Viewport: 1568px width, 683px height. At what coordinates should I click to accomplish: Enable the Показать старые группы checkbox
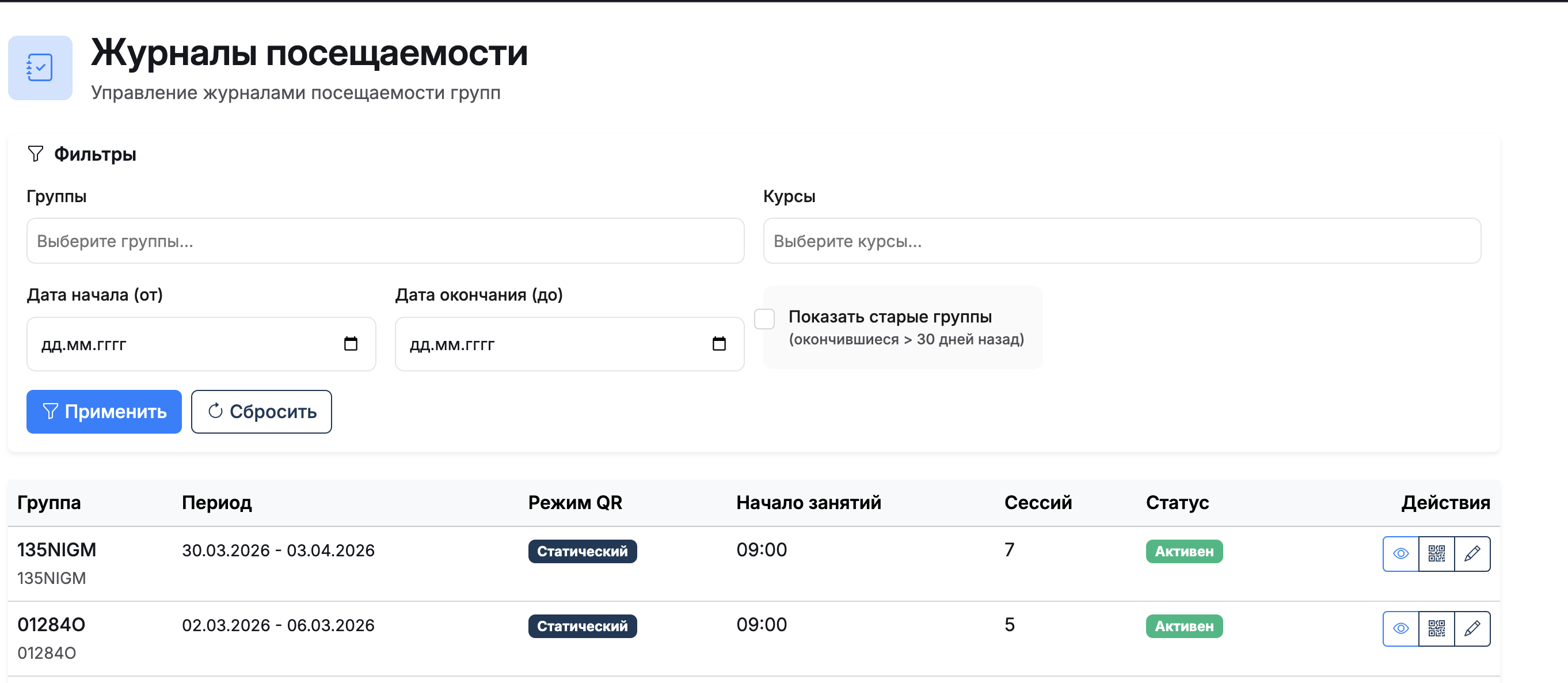pyautogui.click(x=764, y=318)
